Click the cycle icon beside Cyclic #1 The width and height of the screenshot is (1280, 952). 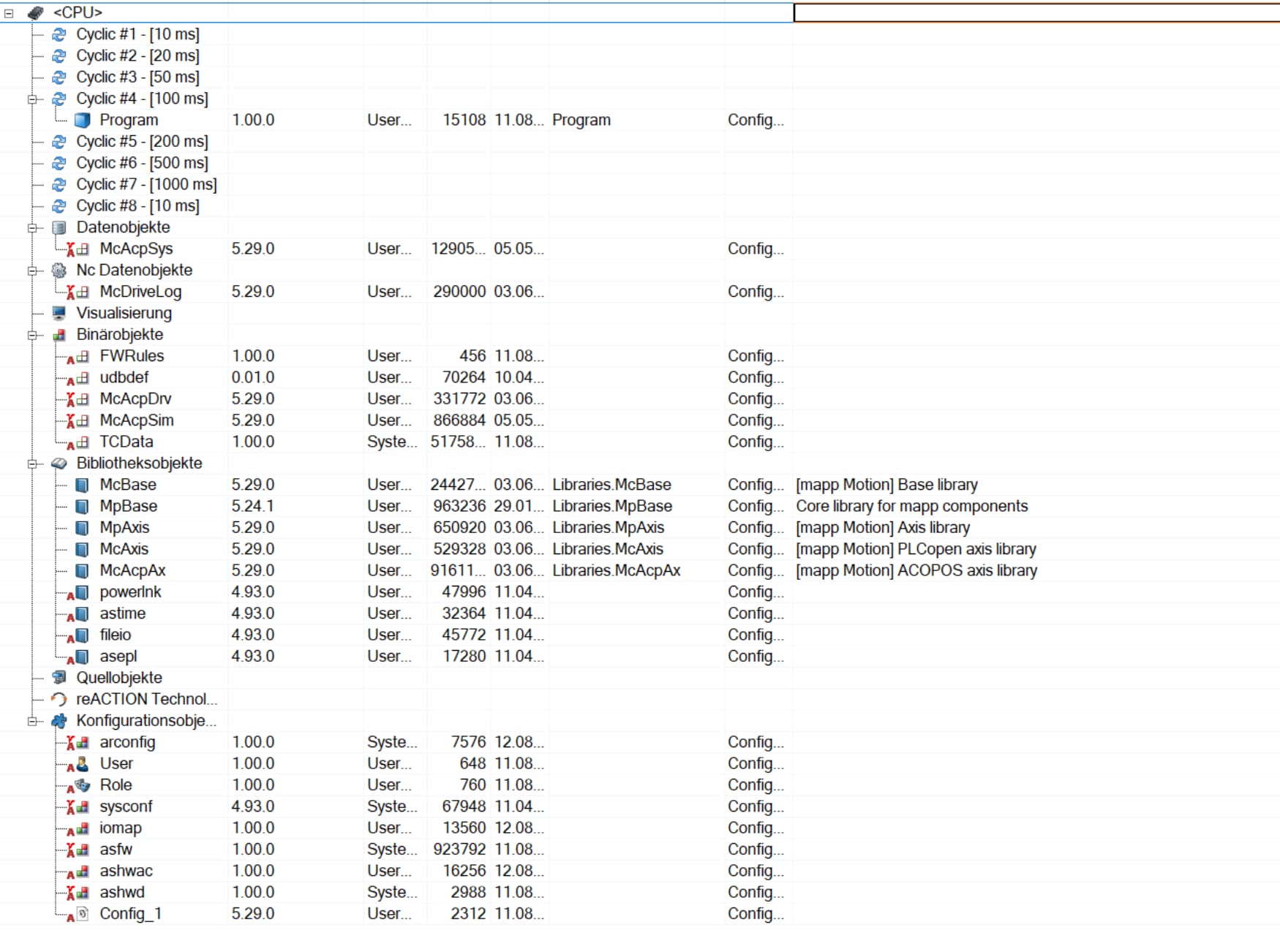pyautogui.click(x=59, y=34)
